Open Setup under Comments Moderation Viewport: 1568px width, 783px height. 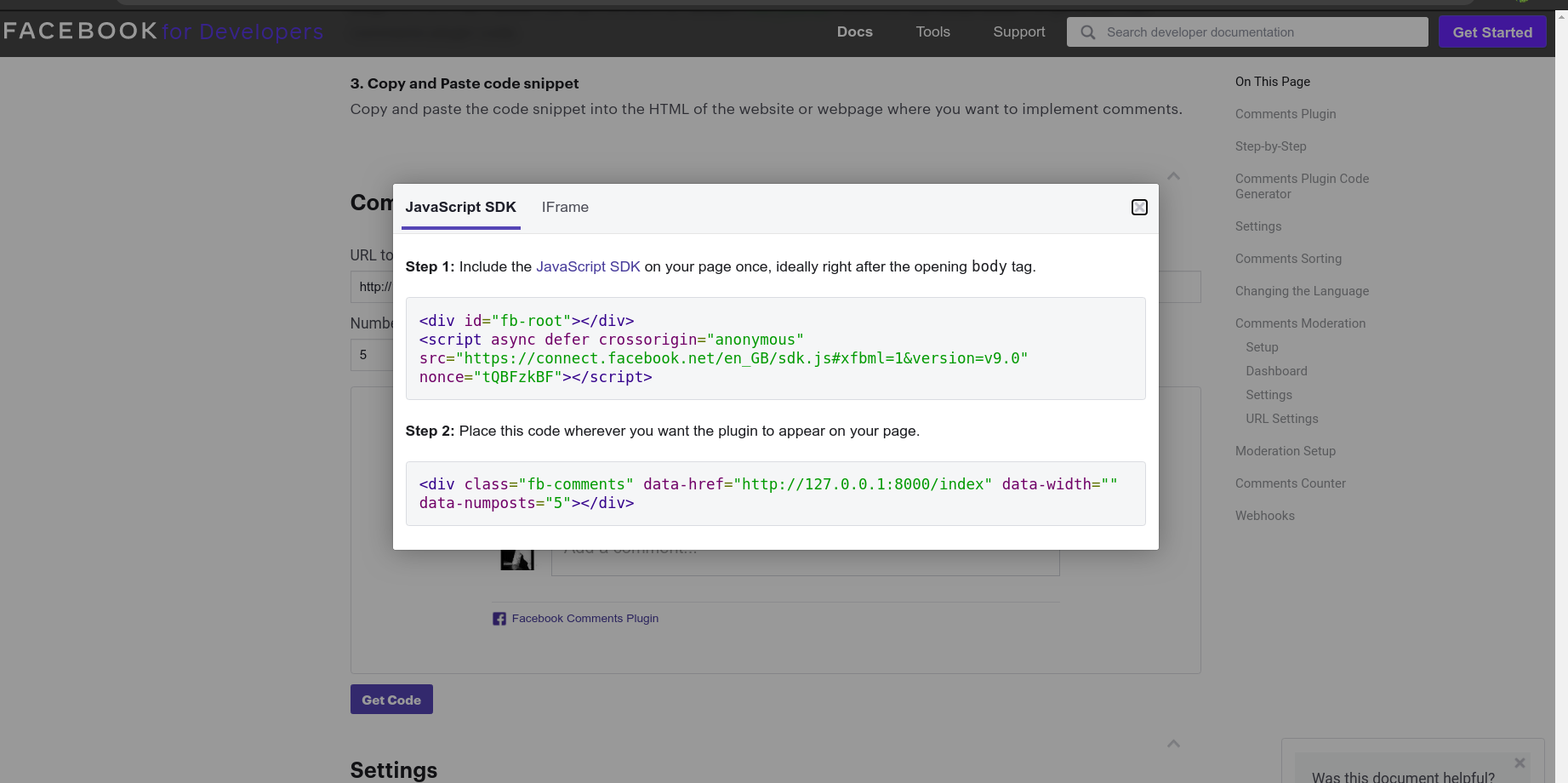point(1262,347)
